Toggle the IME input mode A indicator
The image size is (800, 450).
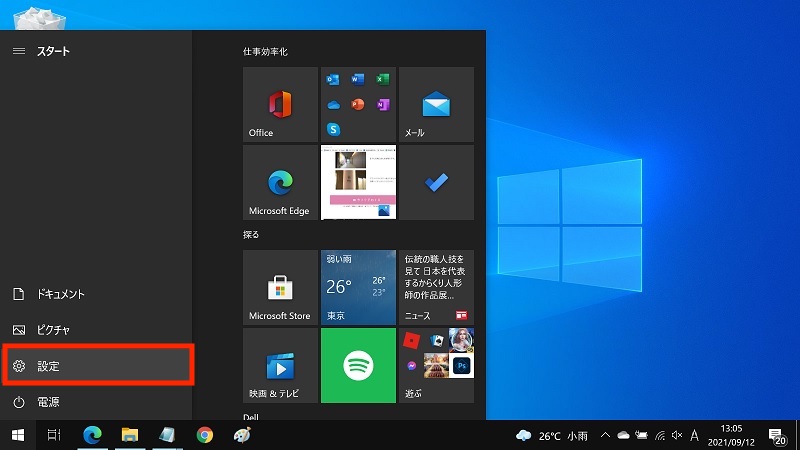coord(694,435)
